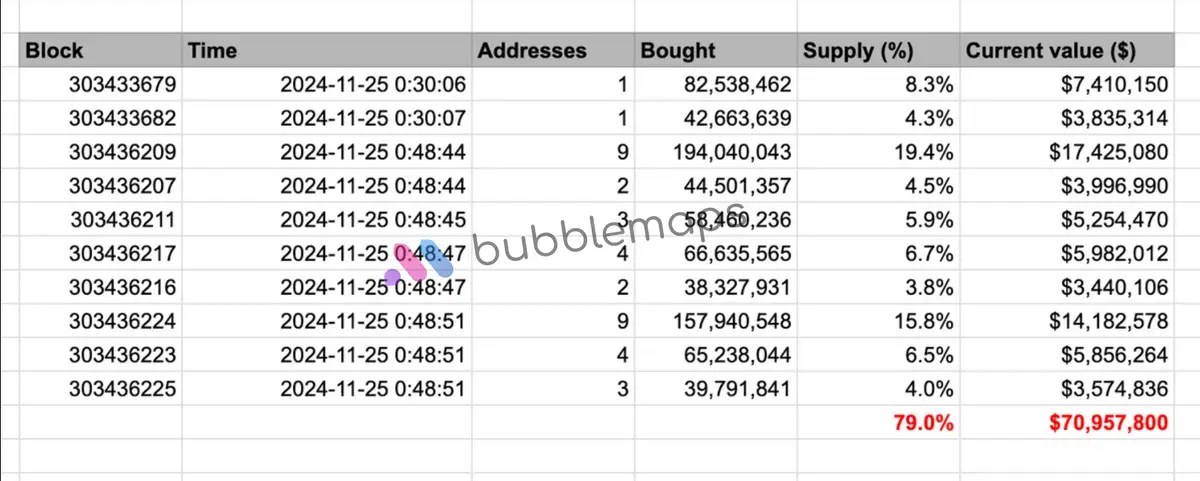
Task: Click the bubblemaps logo icon
Action: tap(421, 263)
